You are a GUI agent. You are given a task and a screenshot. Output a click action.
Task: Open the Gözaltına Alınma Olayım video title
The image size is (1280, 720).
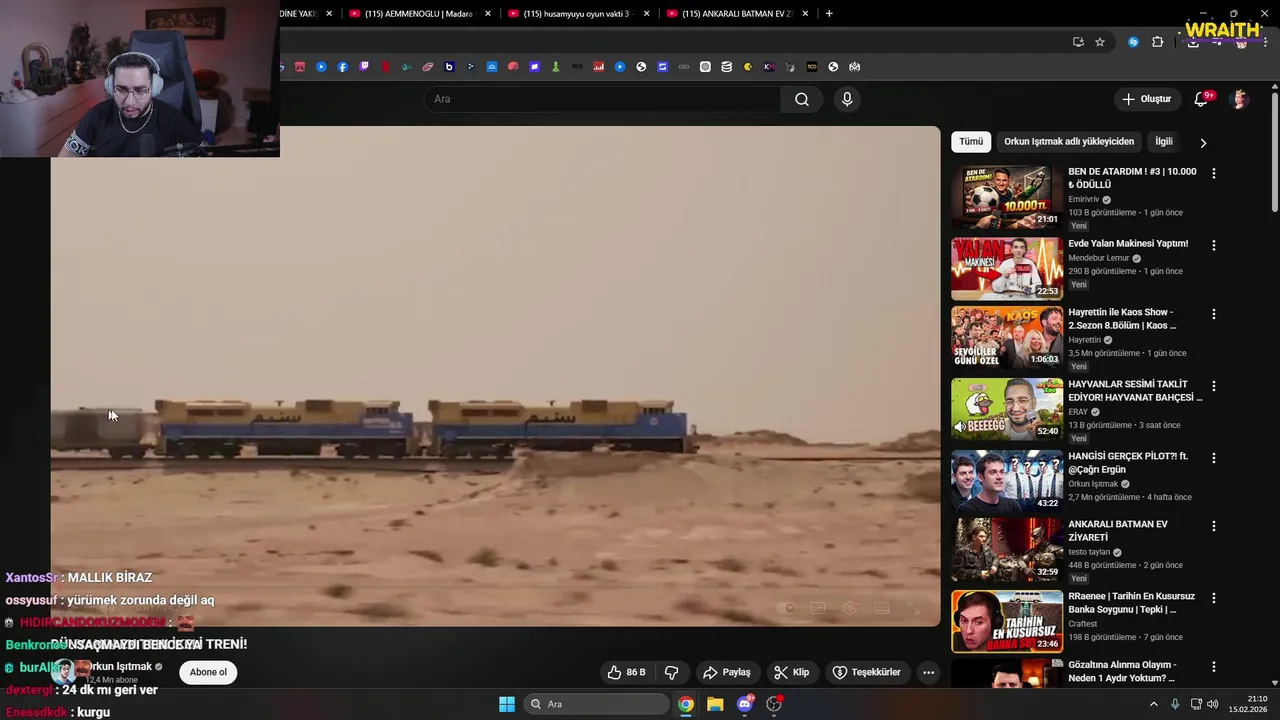click(1122, 671)
